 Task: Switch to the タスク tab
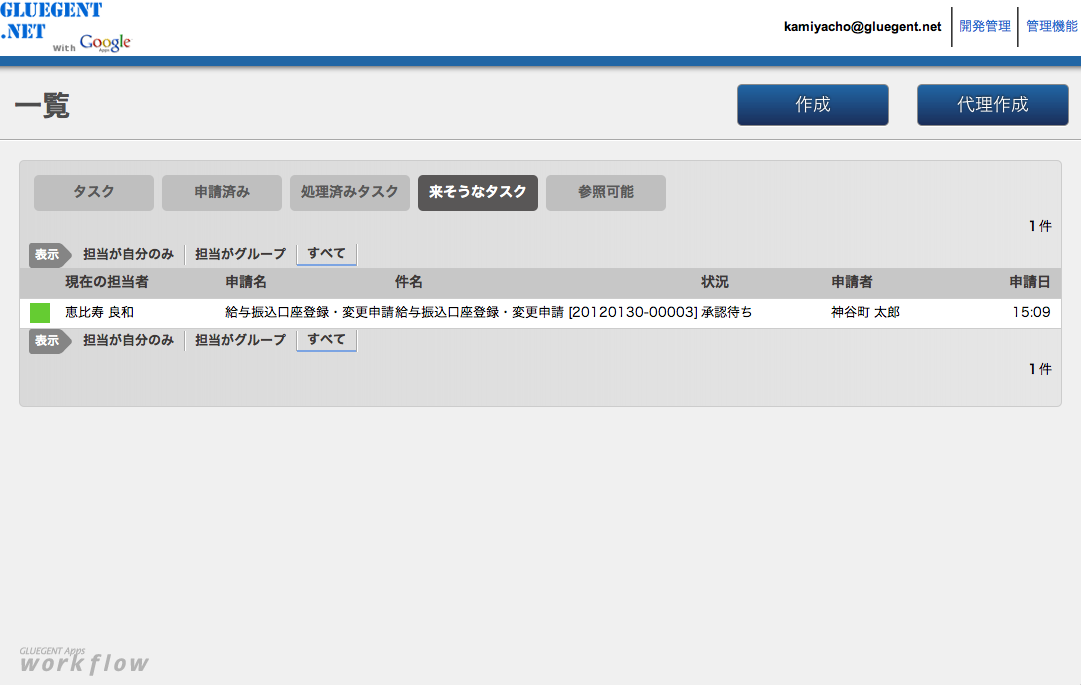(94, 192)
